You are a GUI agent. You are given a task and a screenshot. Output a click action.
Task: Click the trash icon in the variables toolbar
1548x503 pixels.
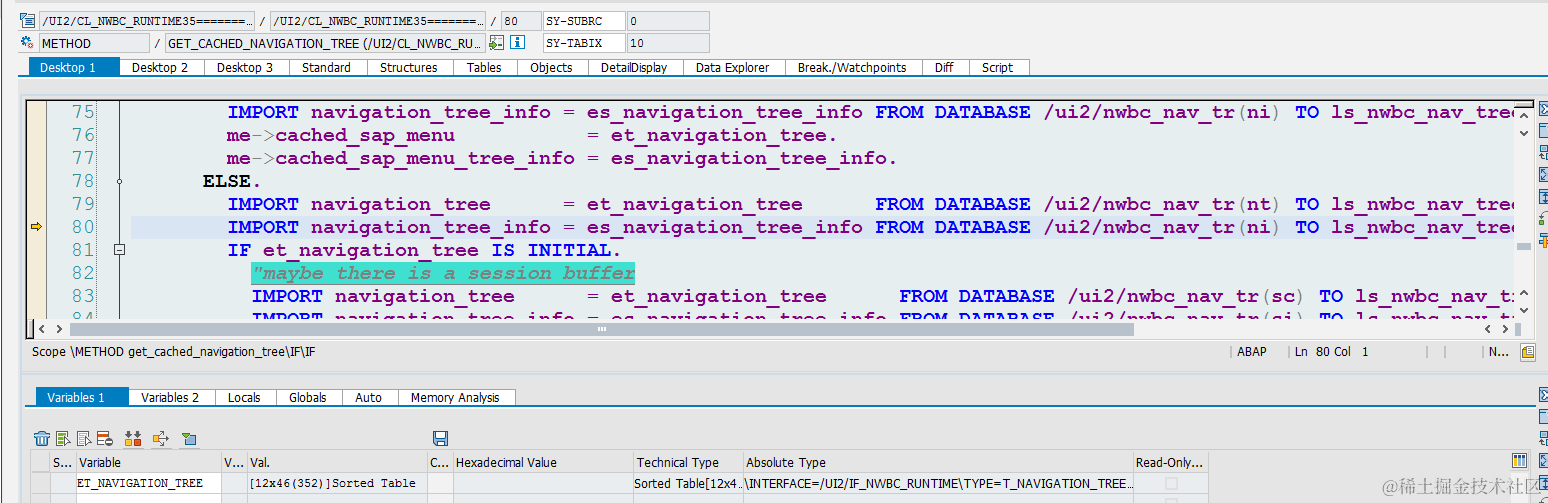(42, 438)
